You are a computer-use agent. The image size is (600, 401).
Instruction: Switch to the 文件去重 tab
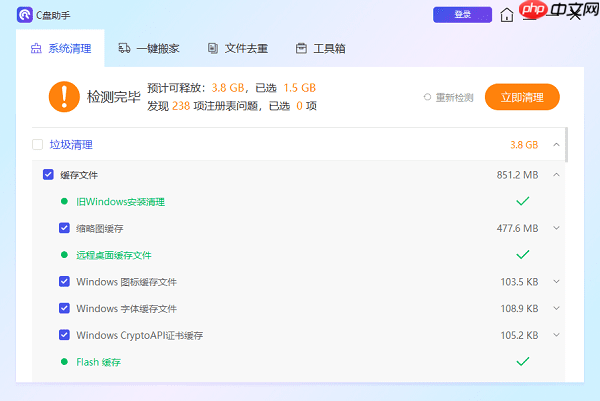[238, 49]
